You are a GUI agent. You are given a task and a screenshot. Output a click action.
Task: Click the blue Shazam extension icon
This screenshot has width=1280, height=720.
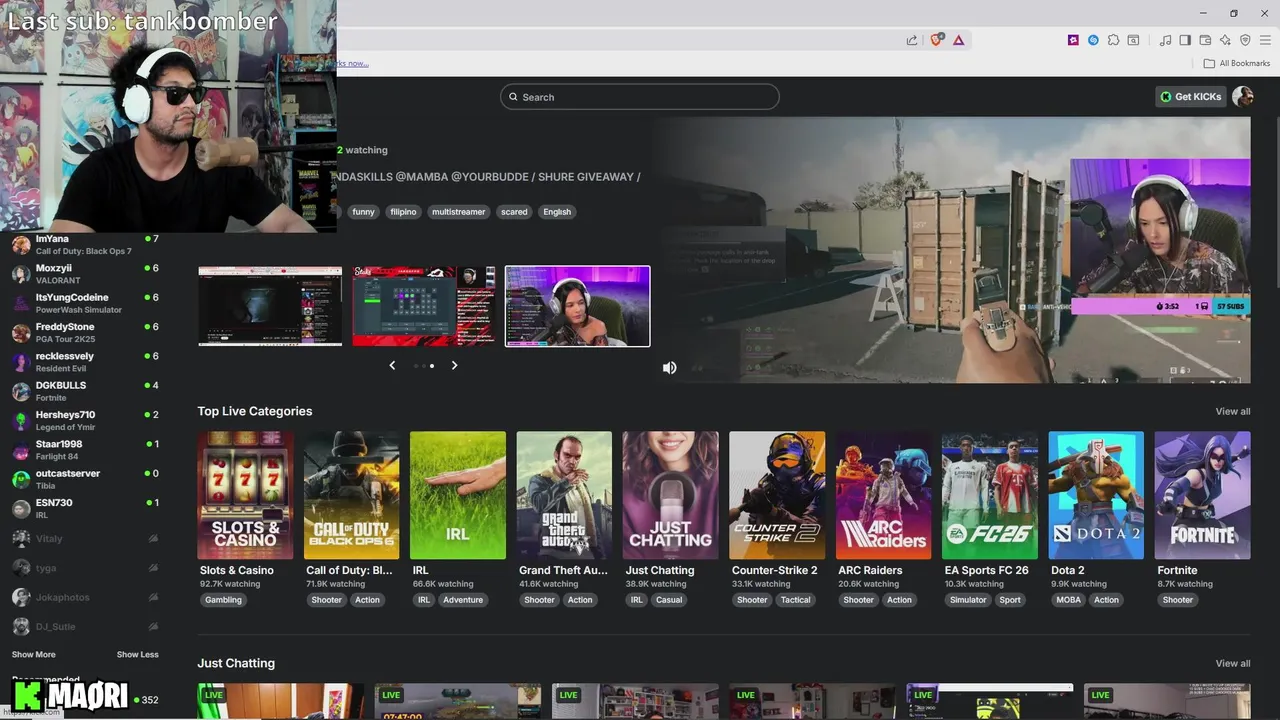click(x=1093, y=40)
